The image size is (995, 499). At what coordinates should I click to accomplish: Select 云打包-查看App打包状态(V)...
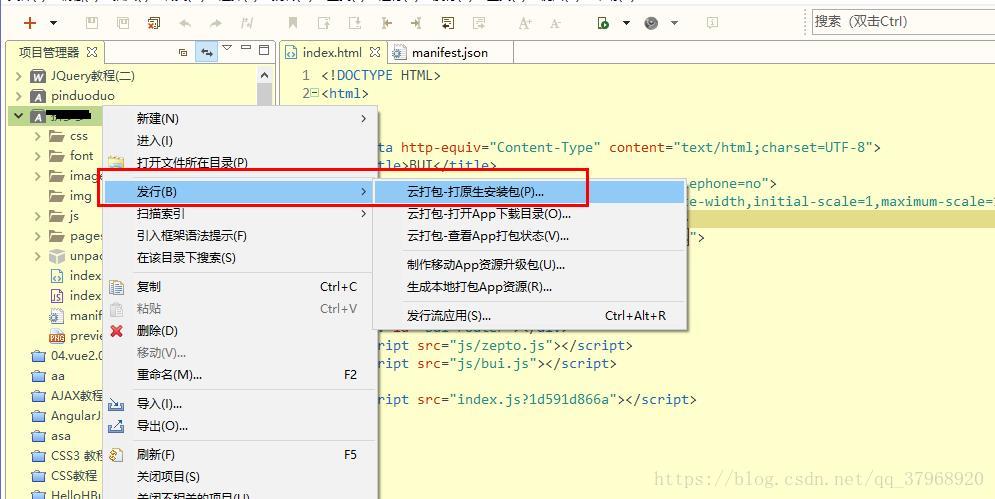click(529, 236)
